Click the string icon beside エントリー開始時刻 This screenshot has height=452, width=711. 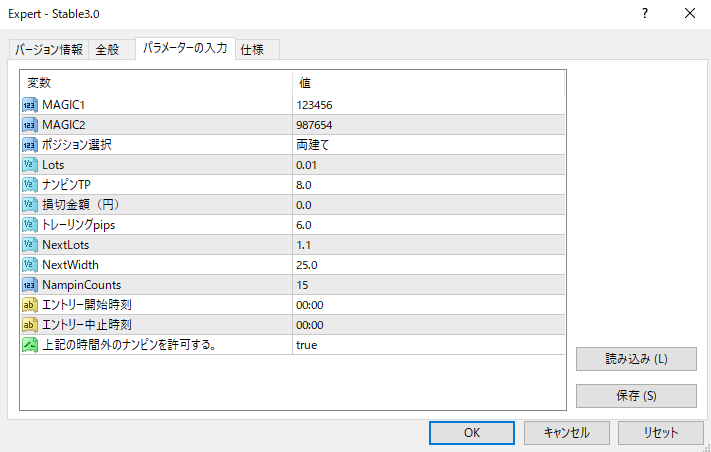(x=30, y=305)
